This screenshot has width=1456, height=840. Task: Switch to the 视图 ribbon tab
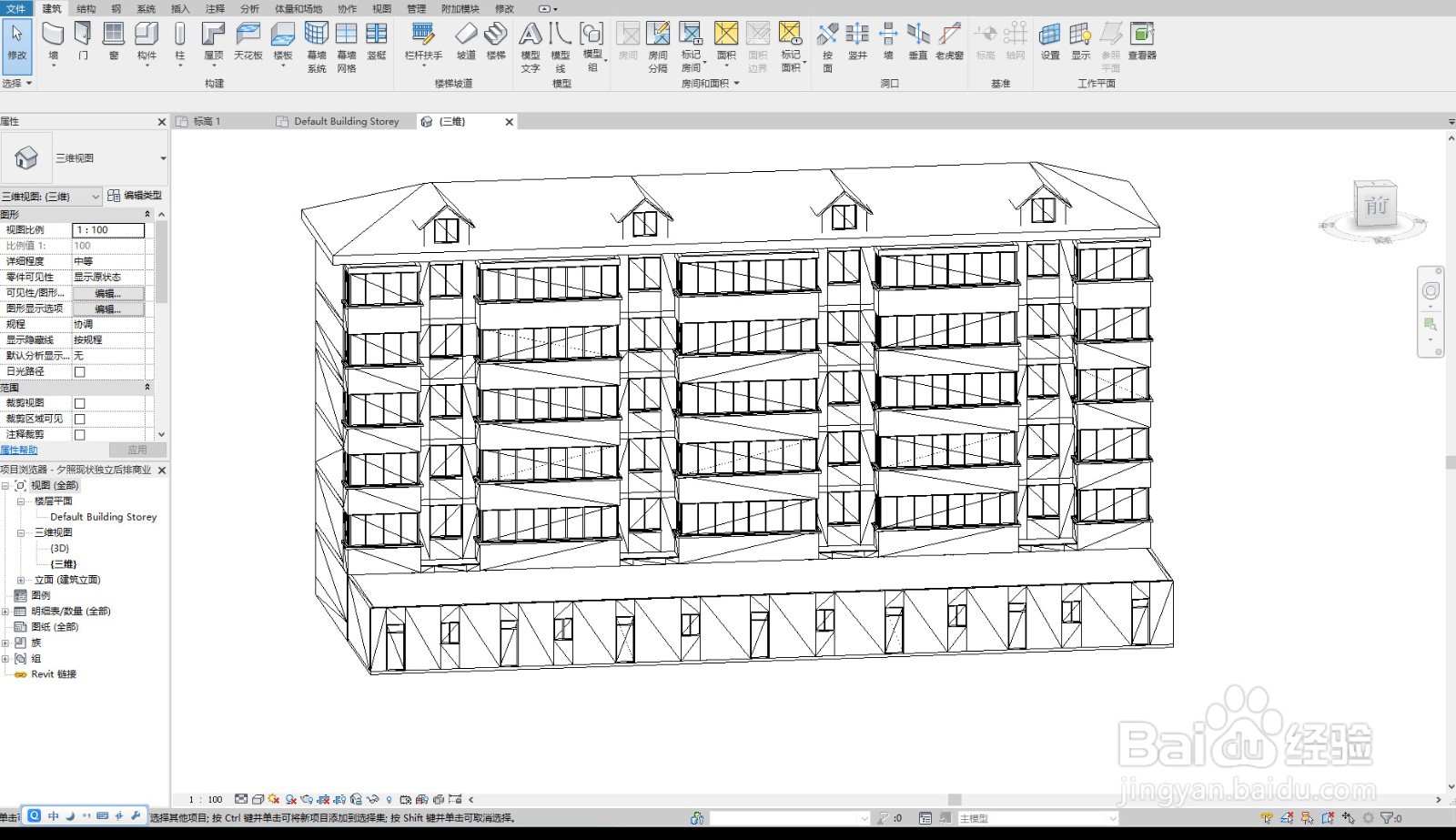(x=381, y=8)
